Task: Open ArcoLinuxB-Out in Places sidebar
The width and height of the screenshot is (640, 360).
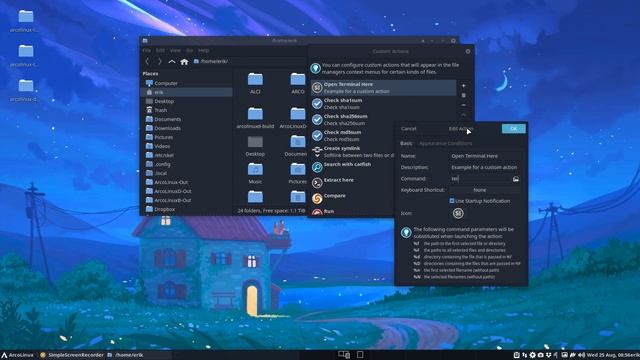Action: pos(187,200)
